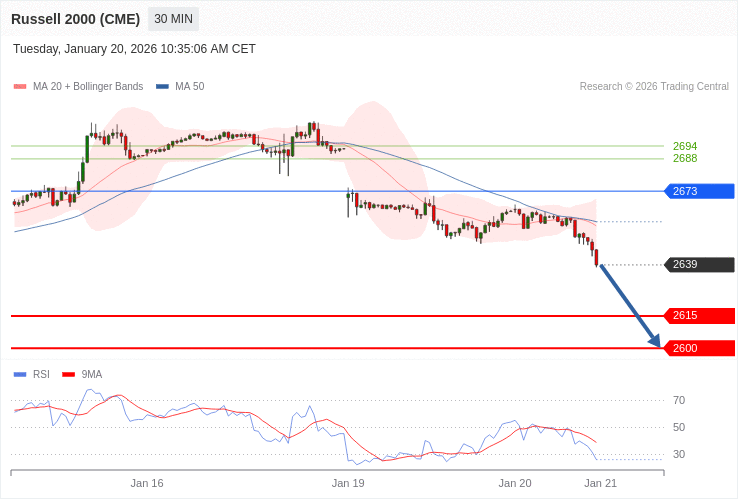Image resolution: width=738 pixels, height=500 pixels.
Task: Click the MA 20 + Bollinger Bands legend swatch
Action: (20, 87)
